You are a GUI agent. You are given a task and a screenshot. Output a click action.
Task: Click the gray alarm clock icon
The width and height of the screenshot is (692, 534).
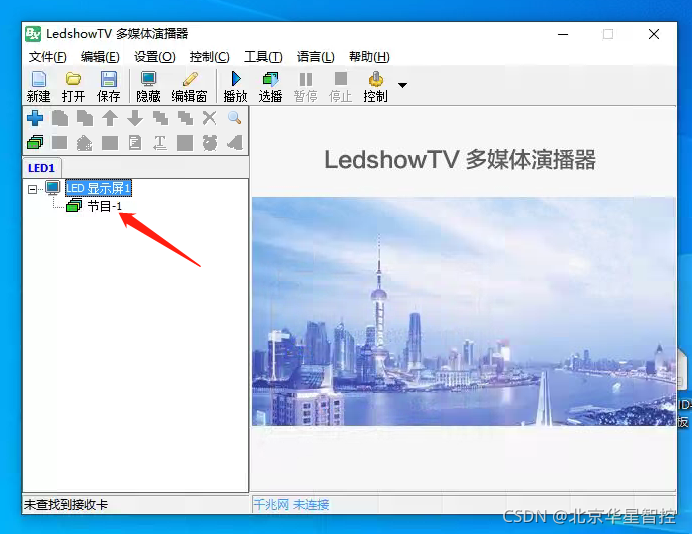pos(210,143)
